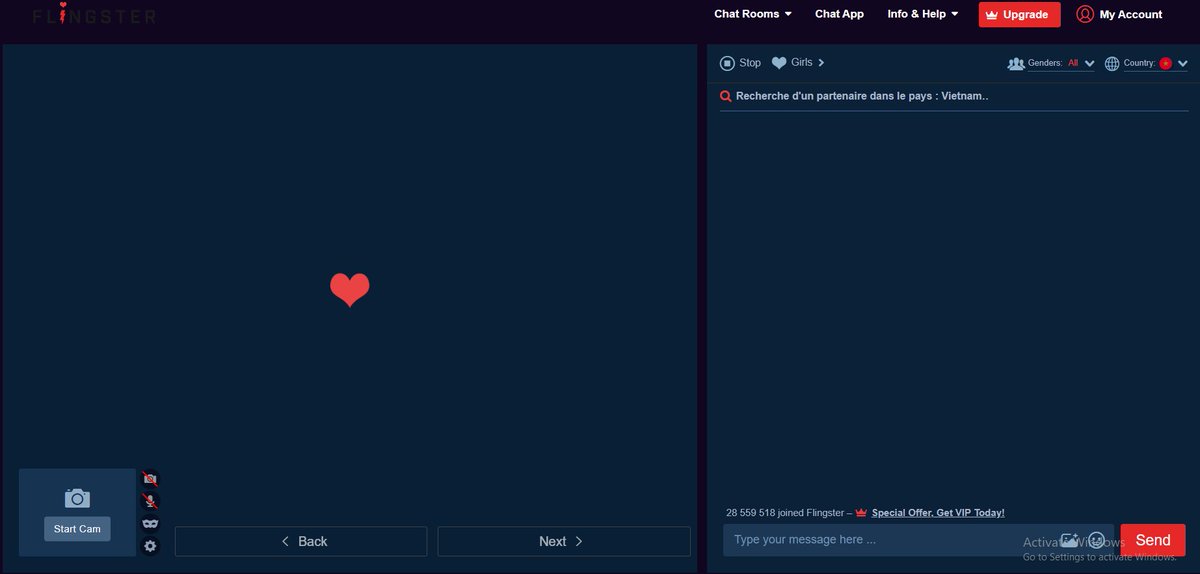Expand the Info & Help menu
This screenshot has height=574, width=1200.
[922, 14]
